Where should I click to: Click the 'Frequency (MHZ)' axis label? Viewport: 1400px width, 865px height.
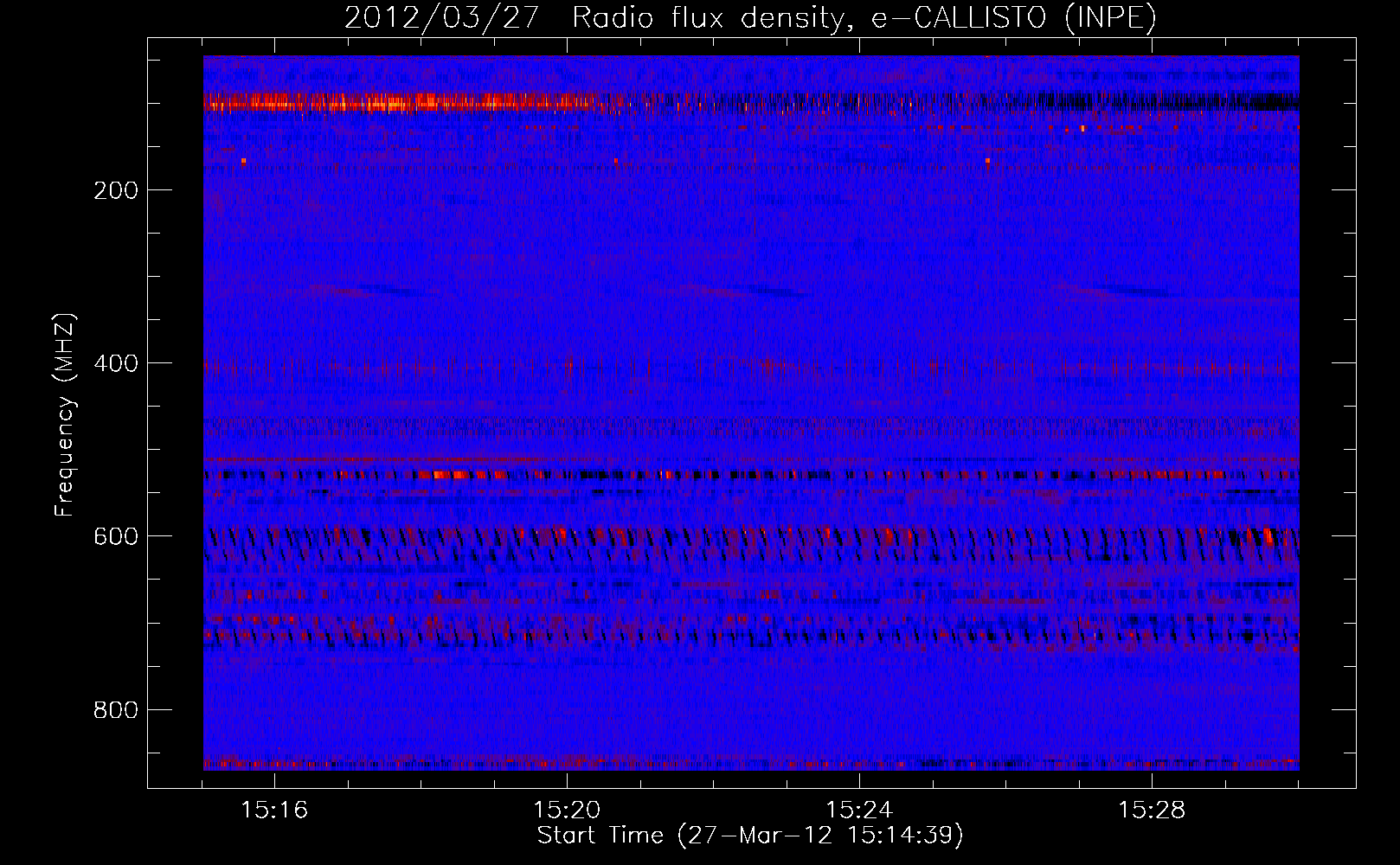[65, 415]
